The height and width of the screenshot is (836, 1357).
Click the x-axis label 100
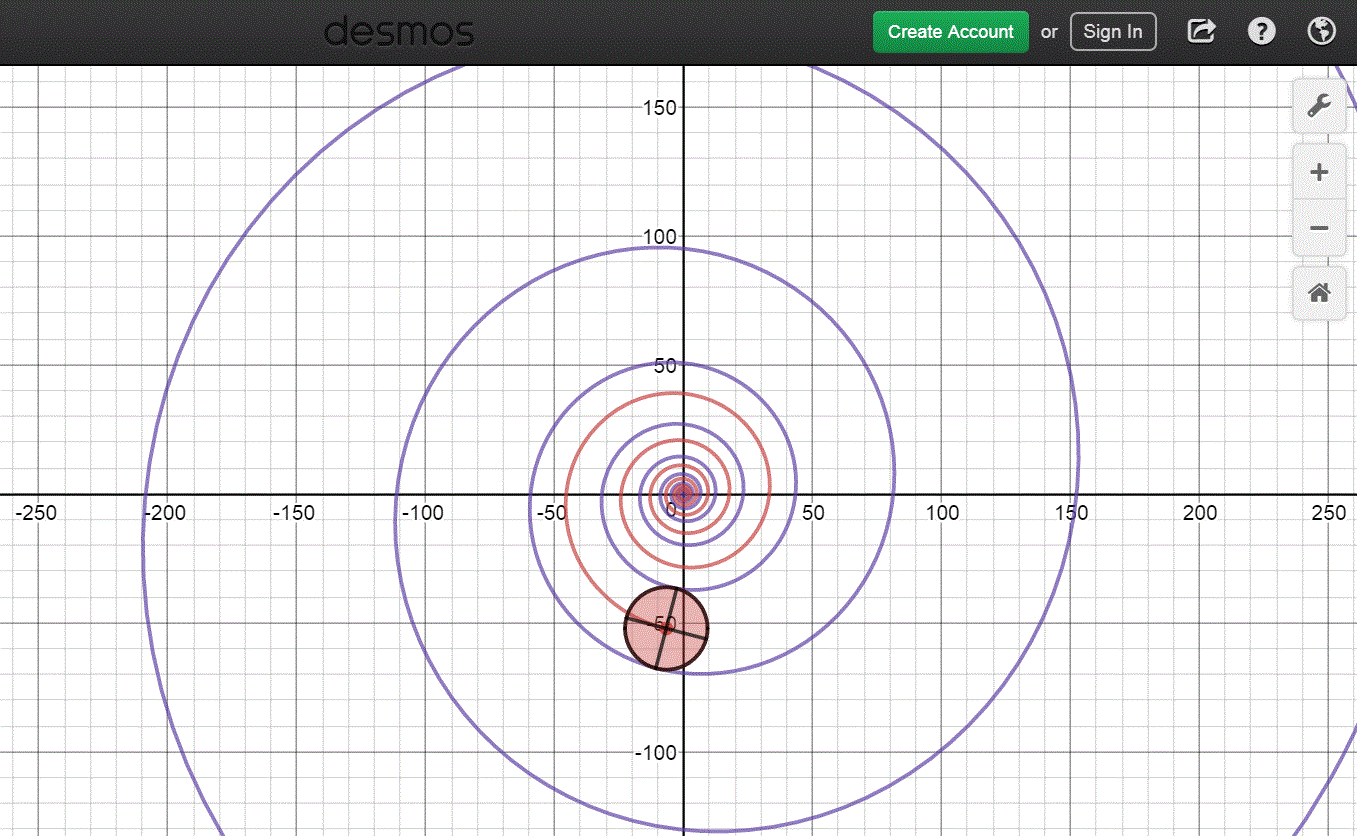tap(943, 513)
